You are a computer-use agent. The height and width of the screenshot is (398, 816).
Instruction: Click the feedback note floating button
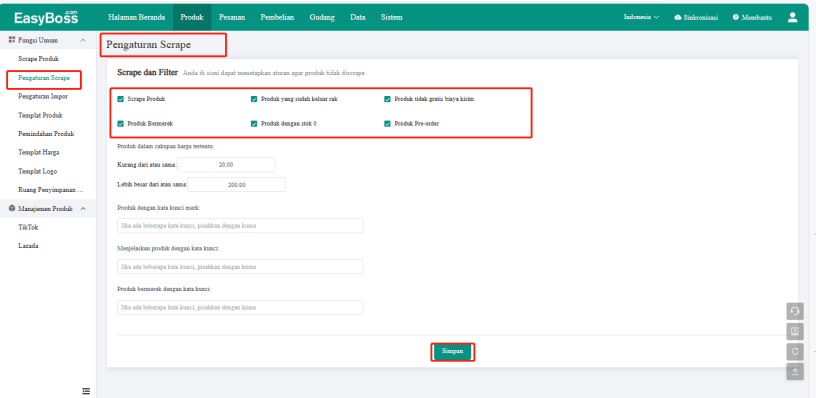click(x=795, y=331)
